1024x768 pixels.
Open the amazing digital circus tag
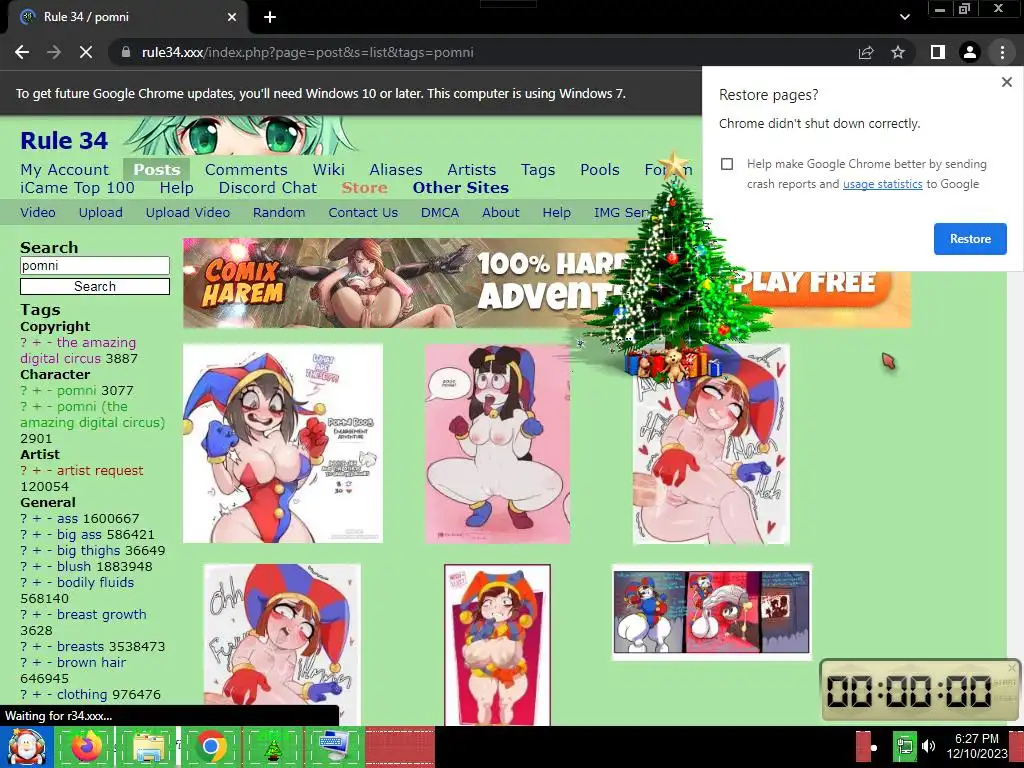point(78,351)
